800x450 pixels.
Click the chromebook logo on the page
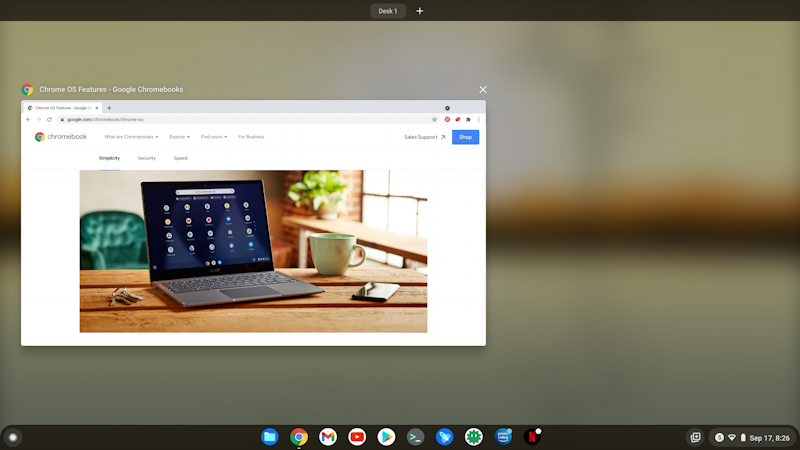coord(61,137)
